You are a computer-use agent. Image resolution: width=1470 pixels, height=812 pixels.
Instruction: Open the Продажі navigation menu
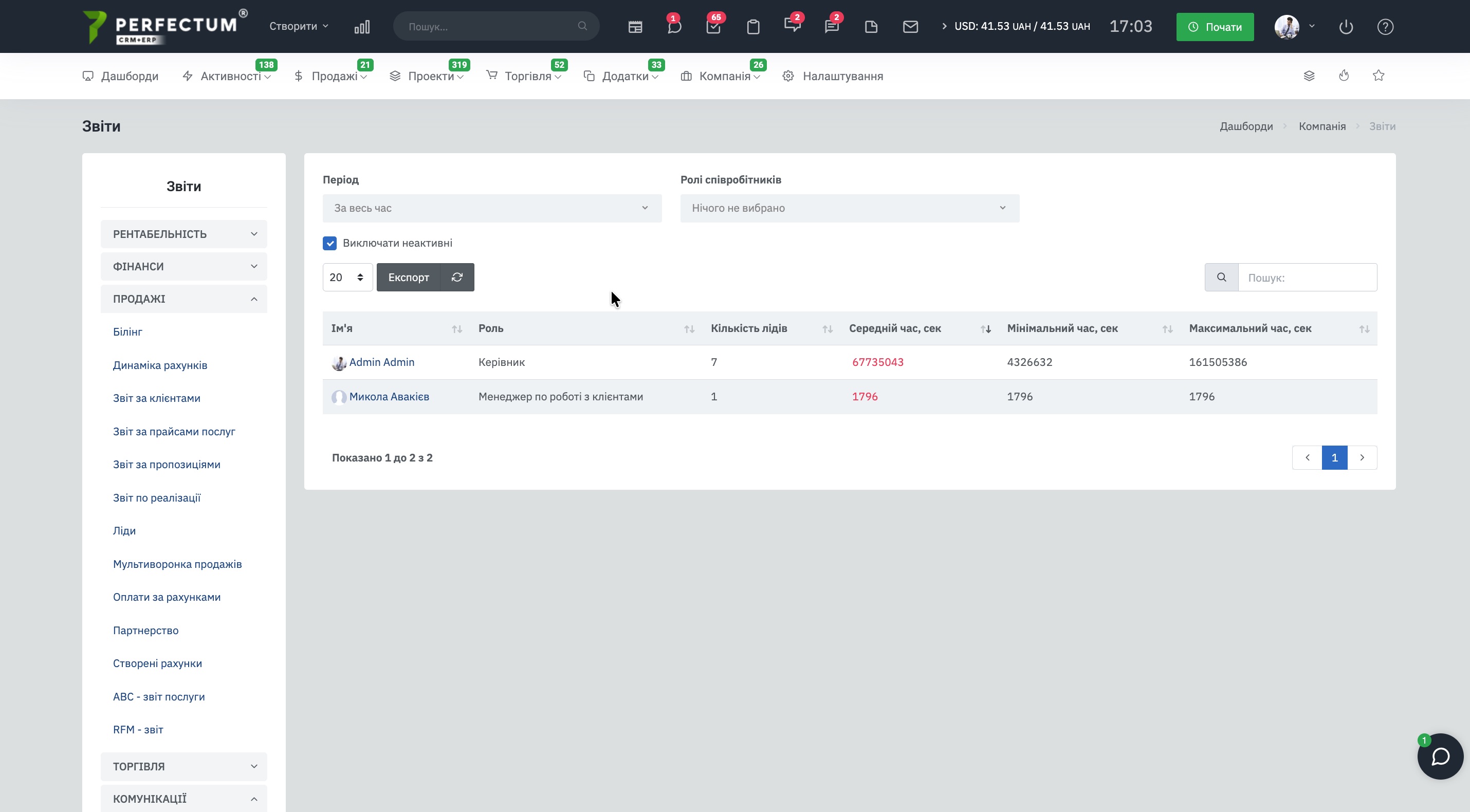coord(334,77)
